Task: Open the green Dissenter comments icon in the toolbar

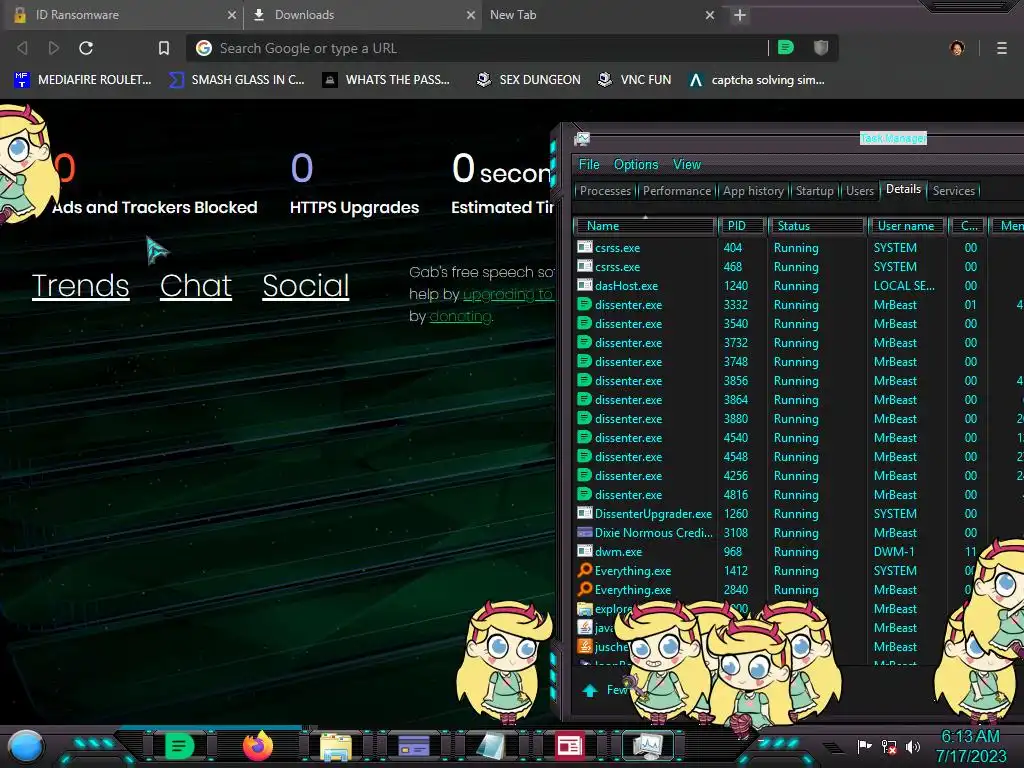Action: 786,47
